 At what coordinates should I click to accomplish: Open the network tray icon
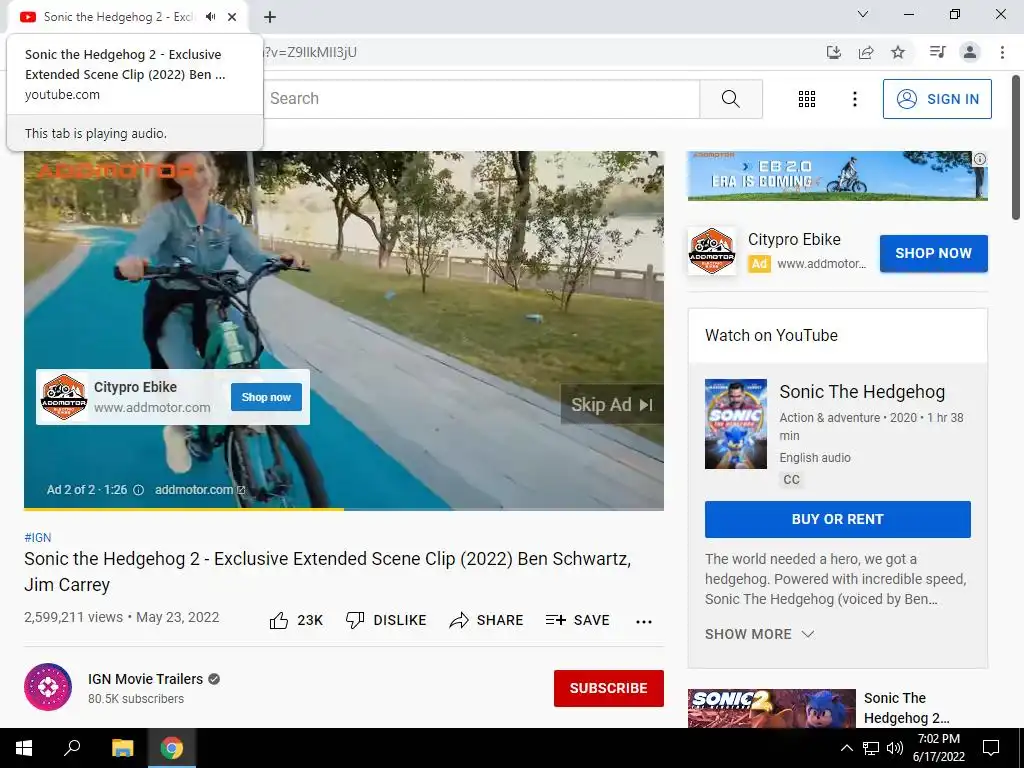tap(870, 748)
